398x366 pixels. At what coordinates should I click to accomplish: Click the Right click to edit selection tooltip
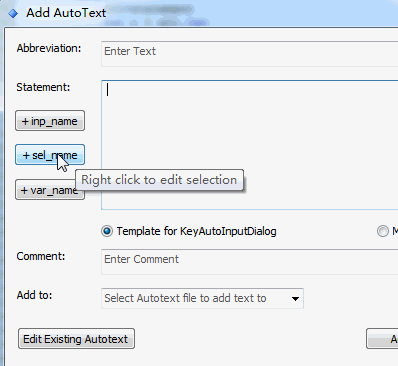tap(159, 180)
